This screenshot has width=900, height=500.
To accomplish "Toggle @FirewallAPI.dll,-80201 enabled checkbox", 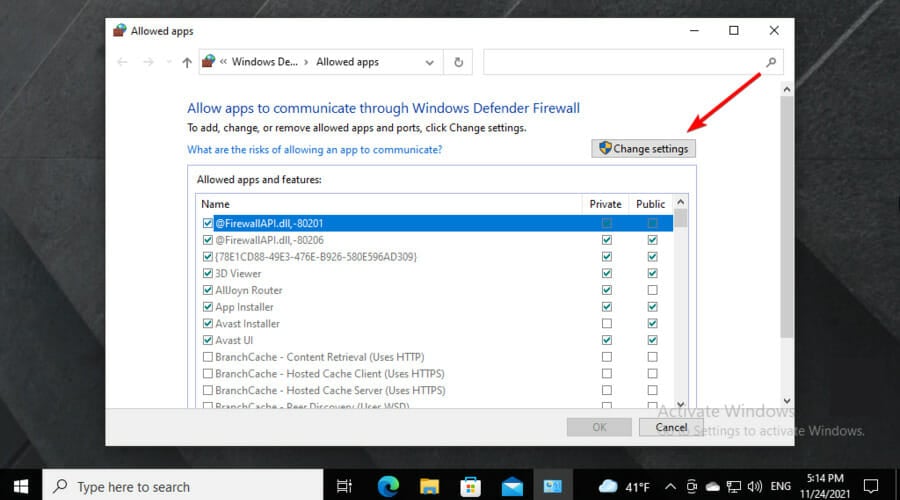I will (208, 223).
